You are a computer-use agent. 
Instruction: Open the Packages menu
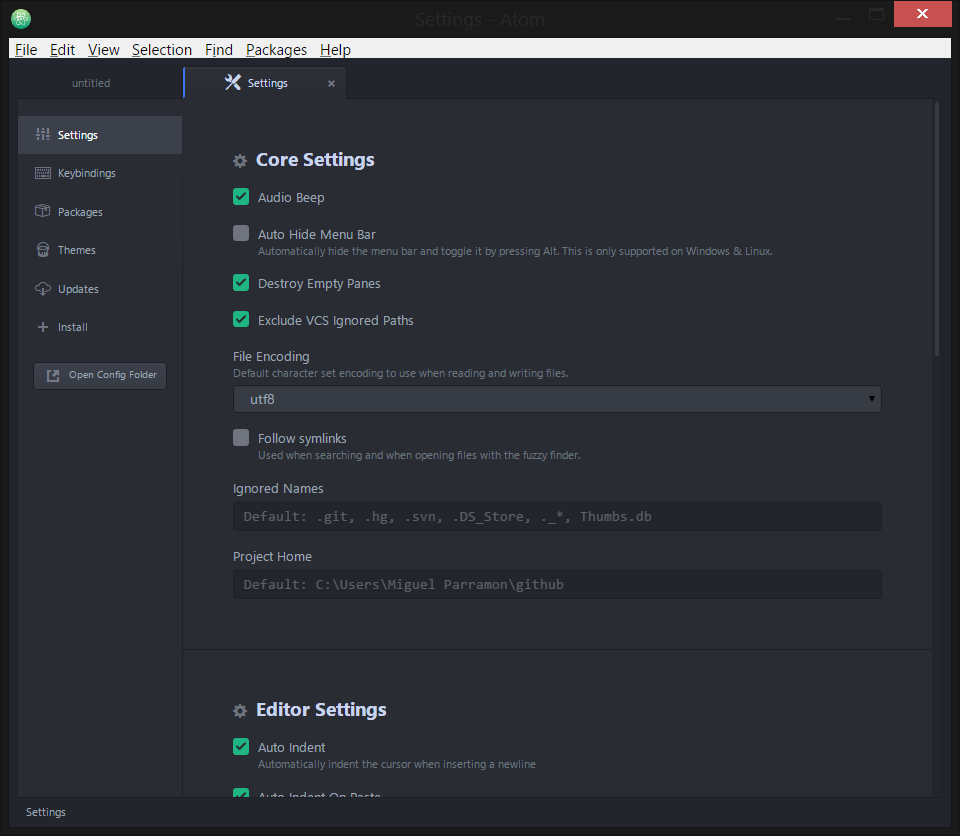[x=276, y=50]
